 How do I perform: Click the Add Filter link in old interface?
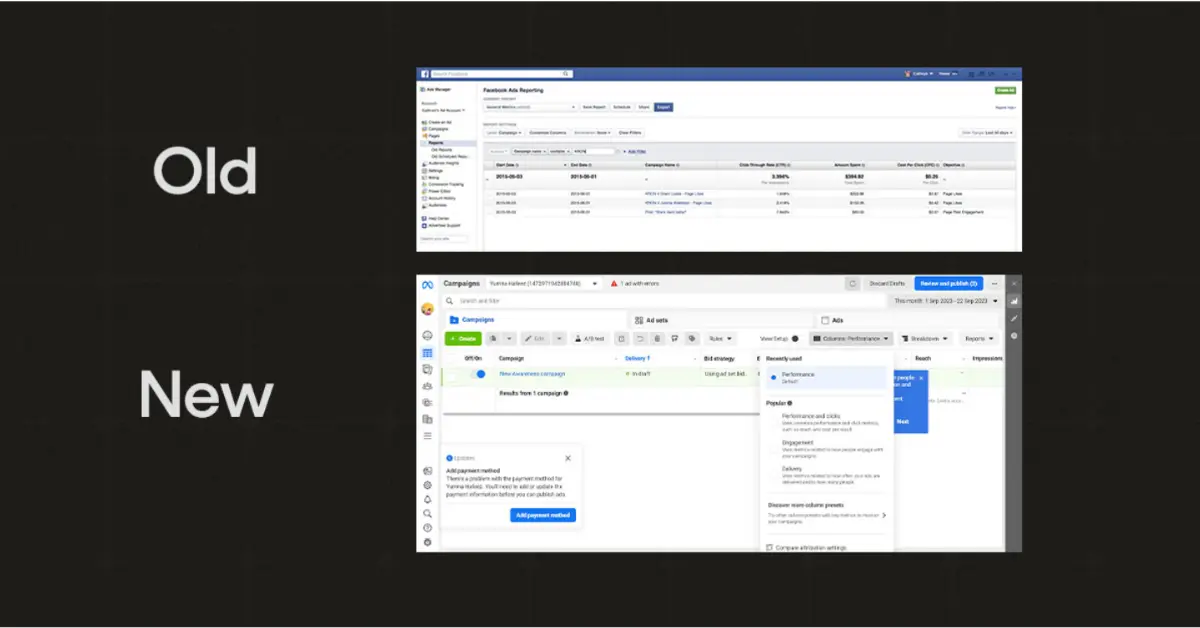pyautogui.click(x=636, y=151)
